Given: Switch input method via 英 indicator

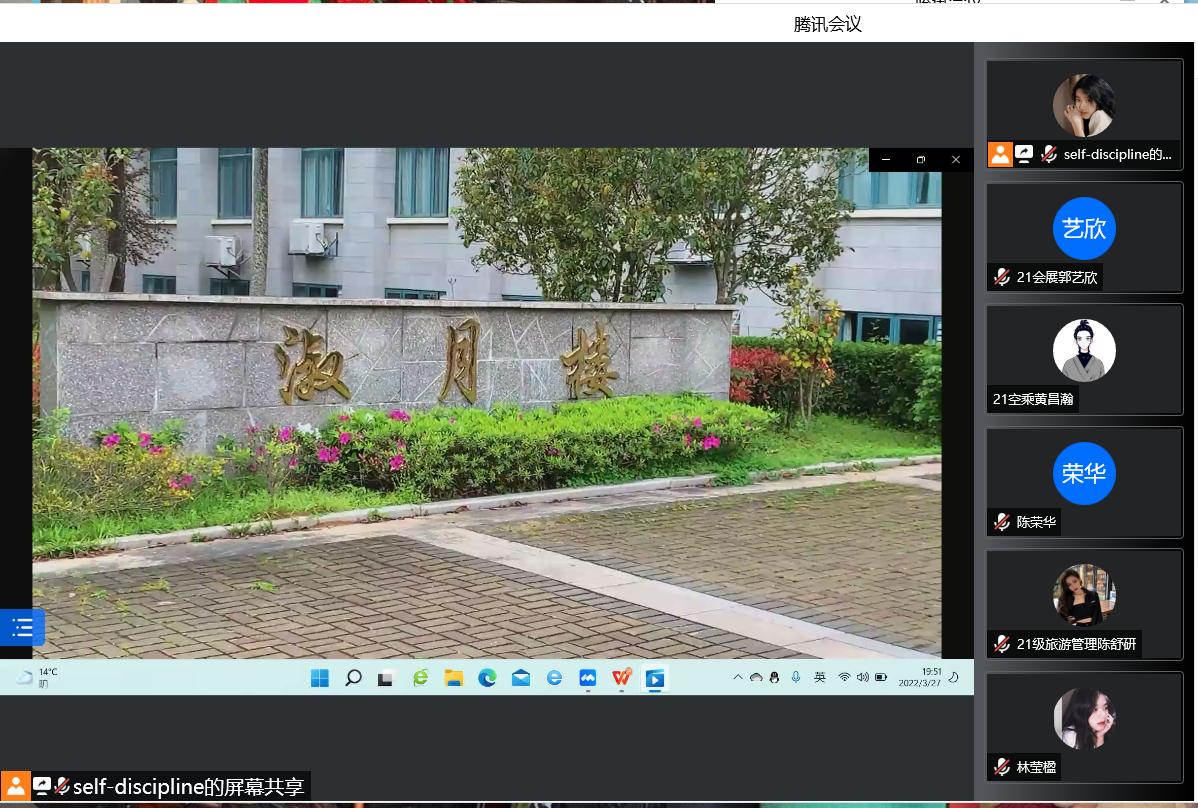Looking at the screenshot, I should 820,677.
